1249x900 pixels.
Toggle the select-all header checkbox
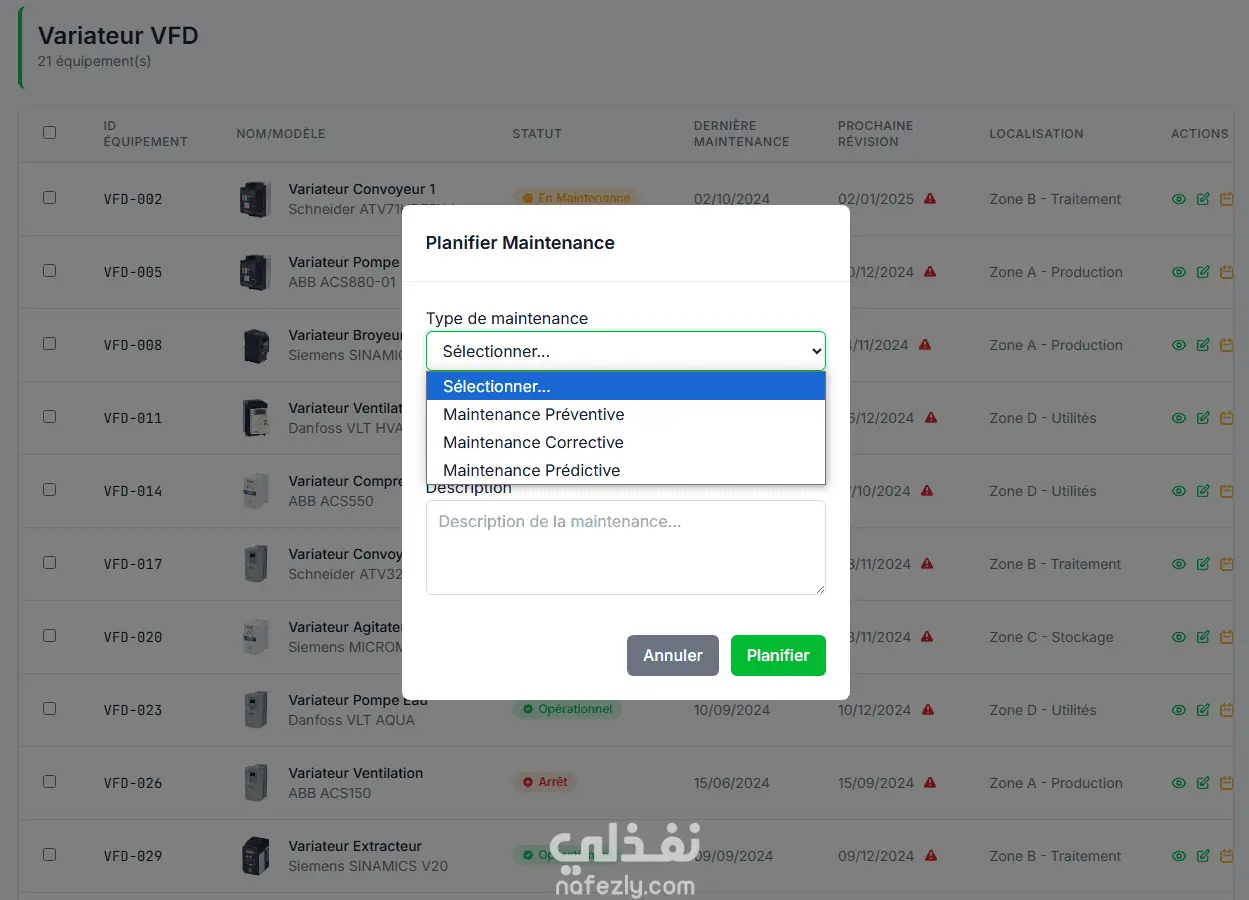49,132
